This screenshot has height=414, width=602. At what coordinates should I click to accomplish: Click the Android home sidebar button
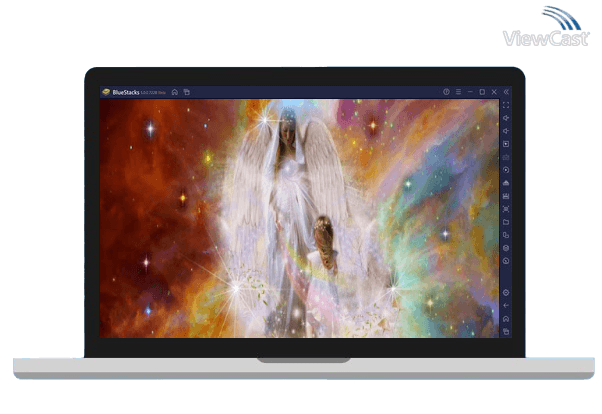506,319
